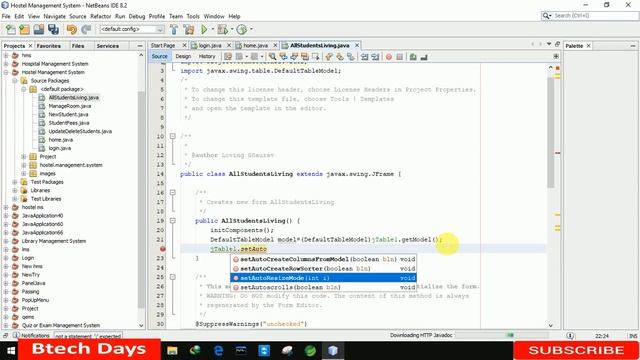Screen dimensions: 640x360
Task: Click the Profile Project toolbar icon
Action: coord(242,29)
